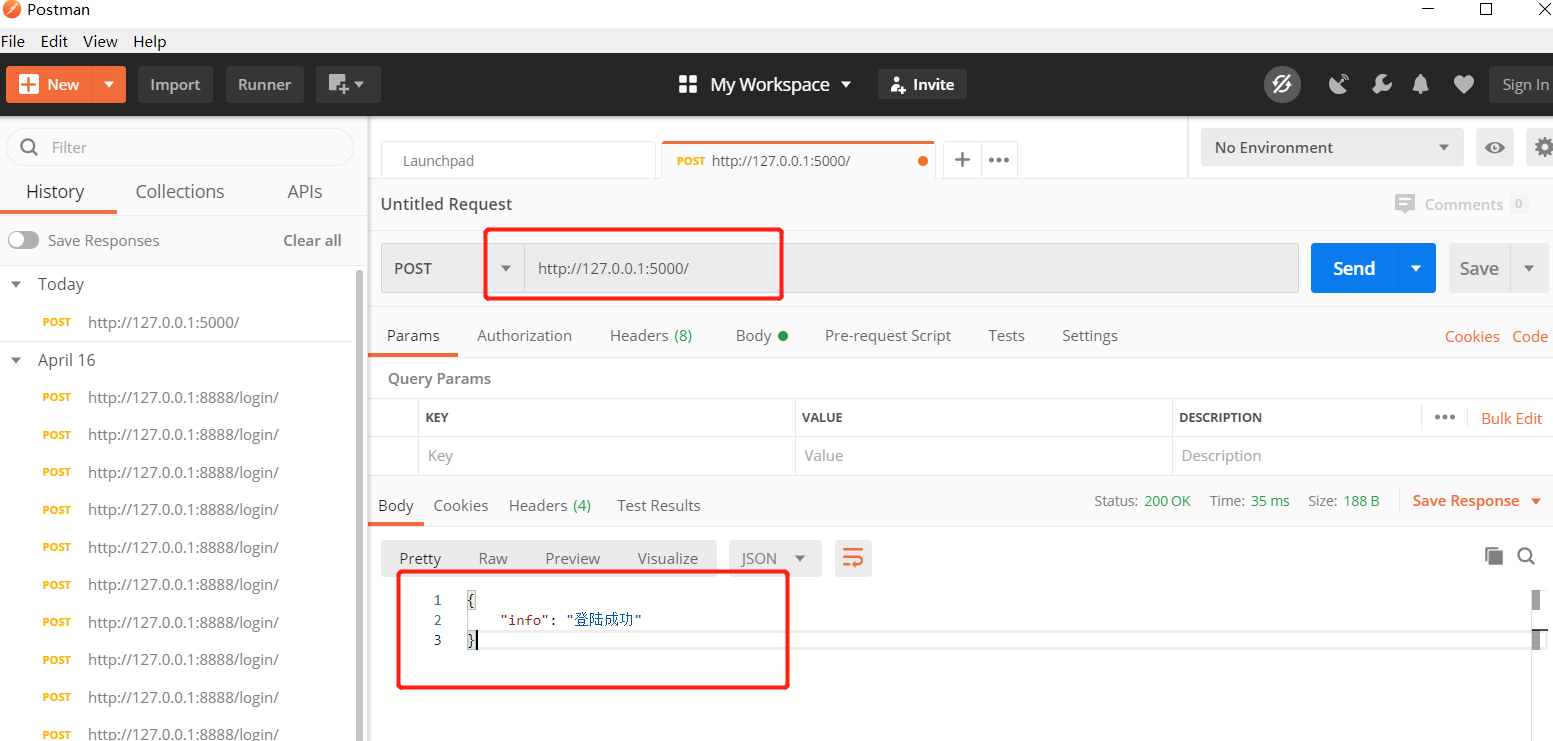Toggle the Save Responses switch

(x=23, y=240)
